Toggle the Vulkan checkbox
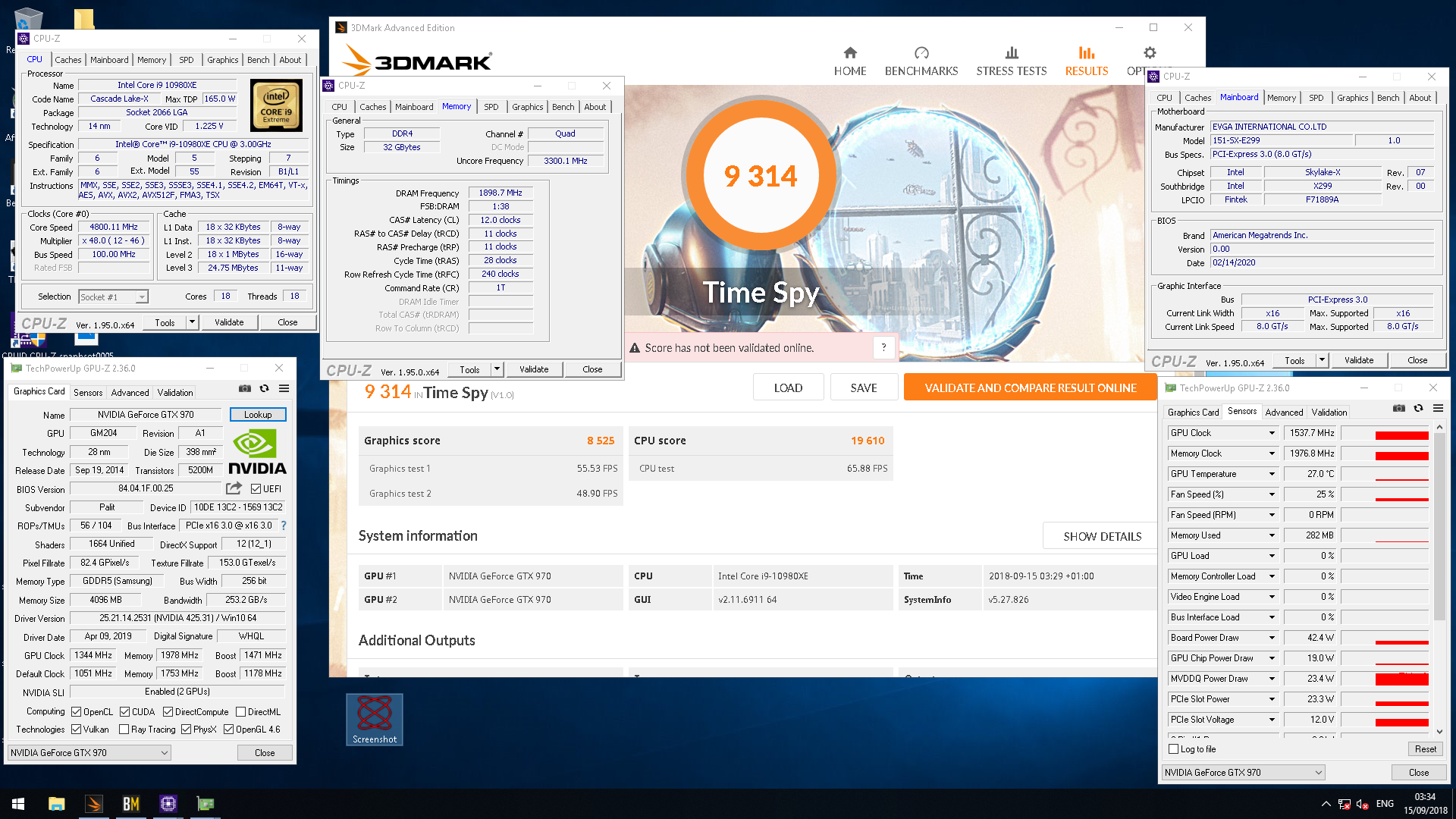The height and width of the screenshot is (819, 1456). [76, 730]
